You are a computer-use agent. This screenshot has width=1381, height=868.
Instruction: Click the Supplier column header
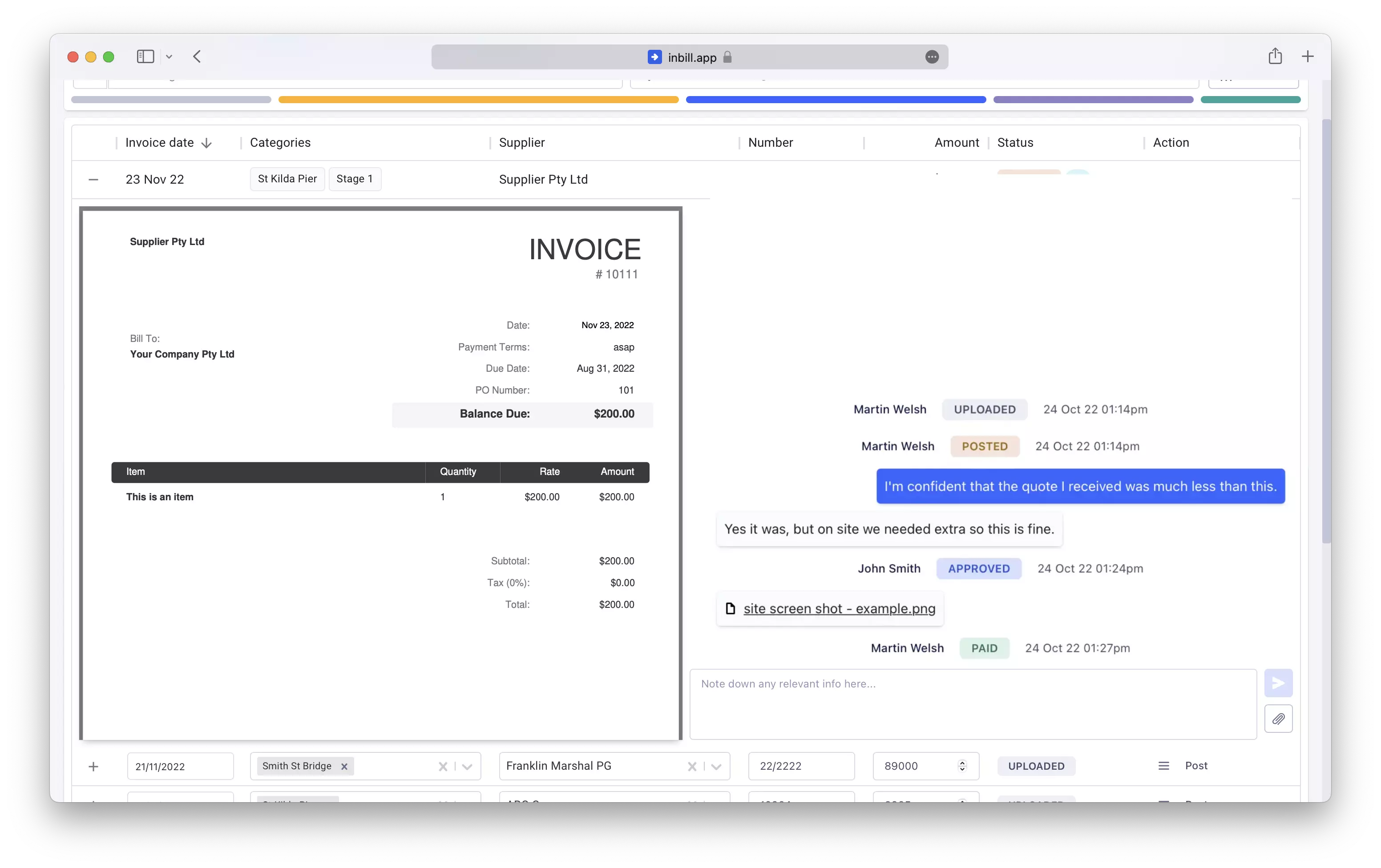coord(521,143)
